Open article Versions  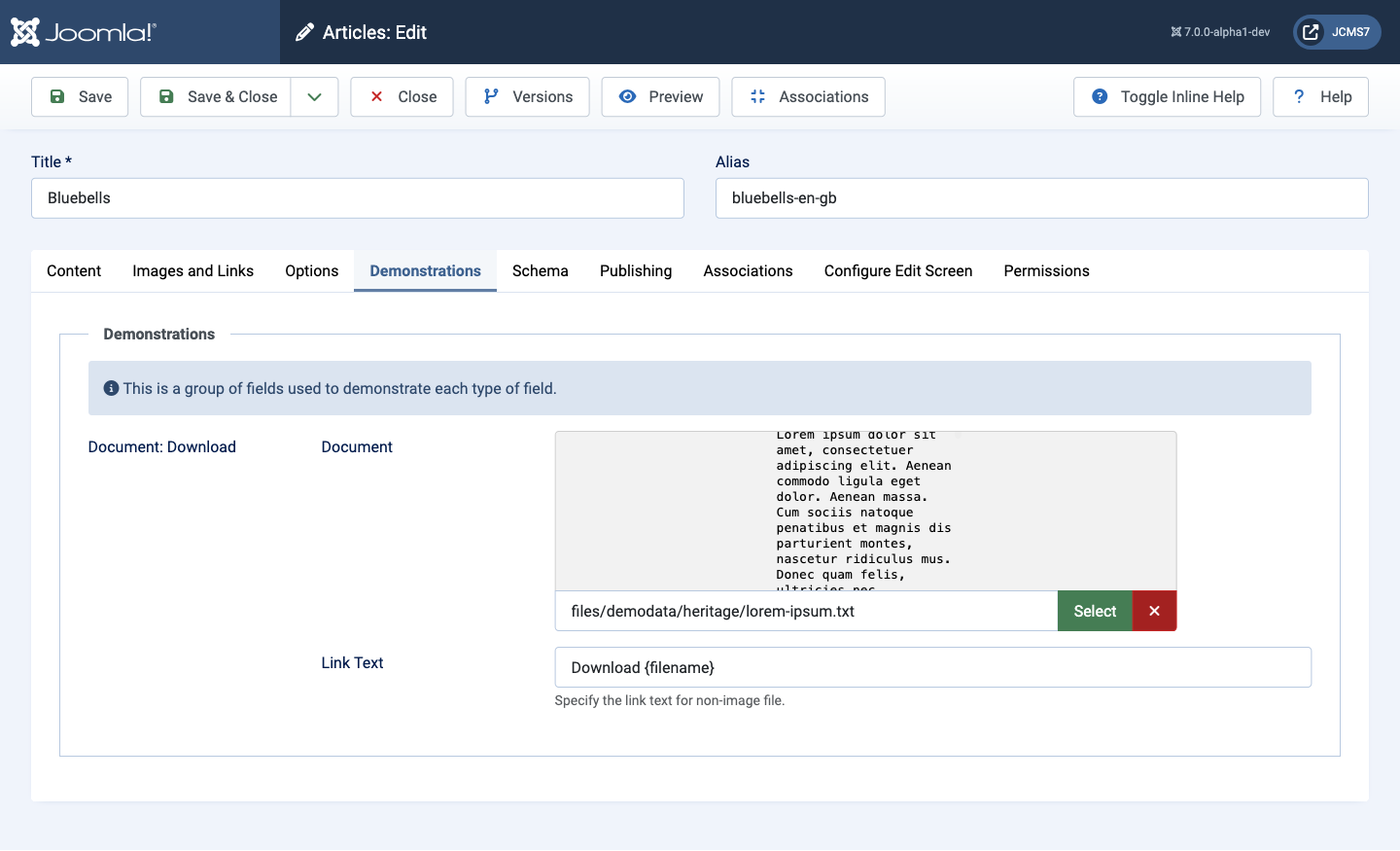[x=527, y=96]
